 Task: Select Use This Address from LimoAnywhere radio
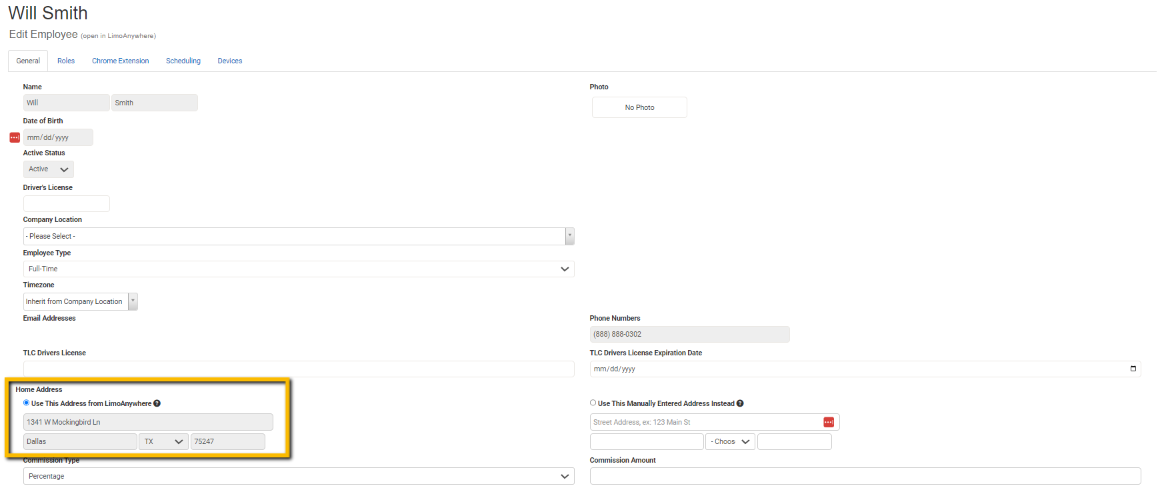click(26, 403)
